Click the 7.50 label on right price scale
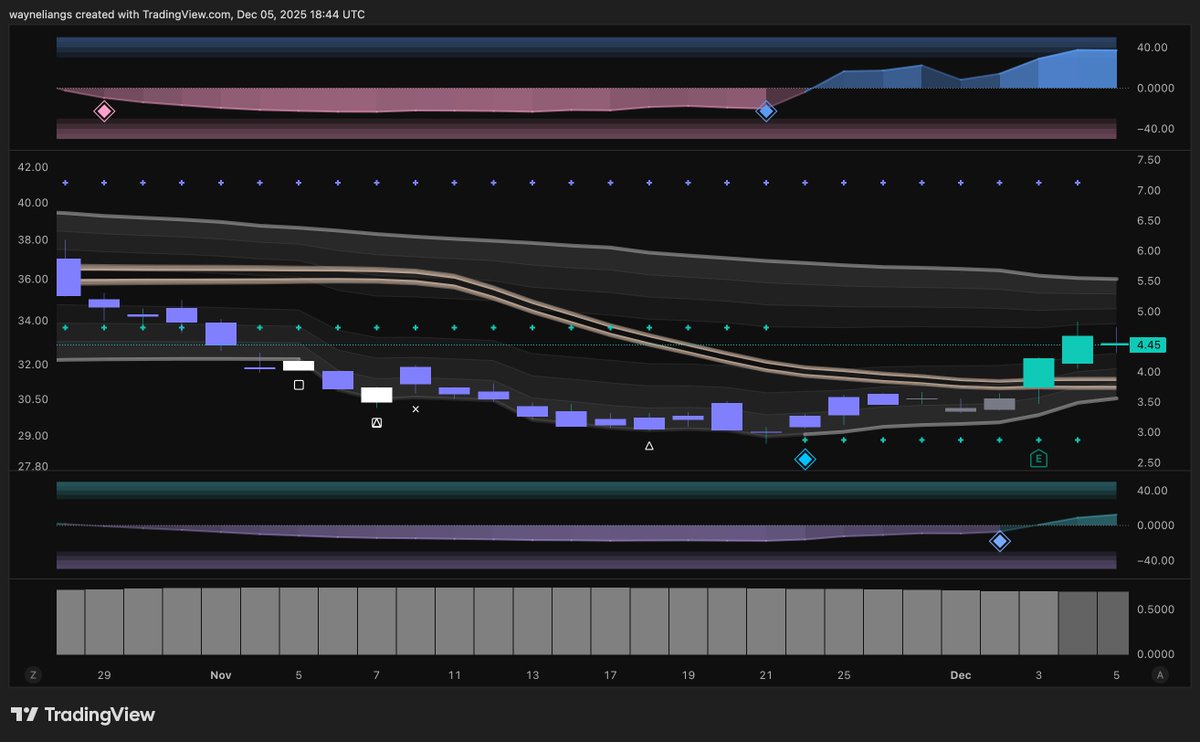Image resolution: width=1200 pixels, height=742 pixels. pyautogui.click(x=1148, y=160)
